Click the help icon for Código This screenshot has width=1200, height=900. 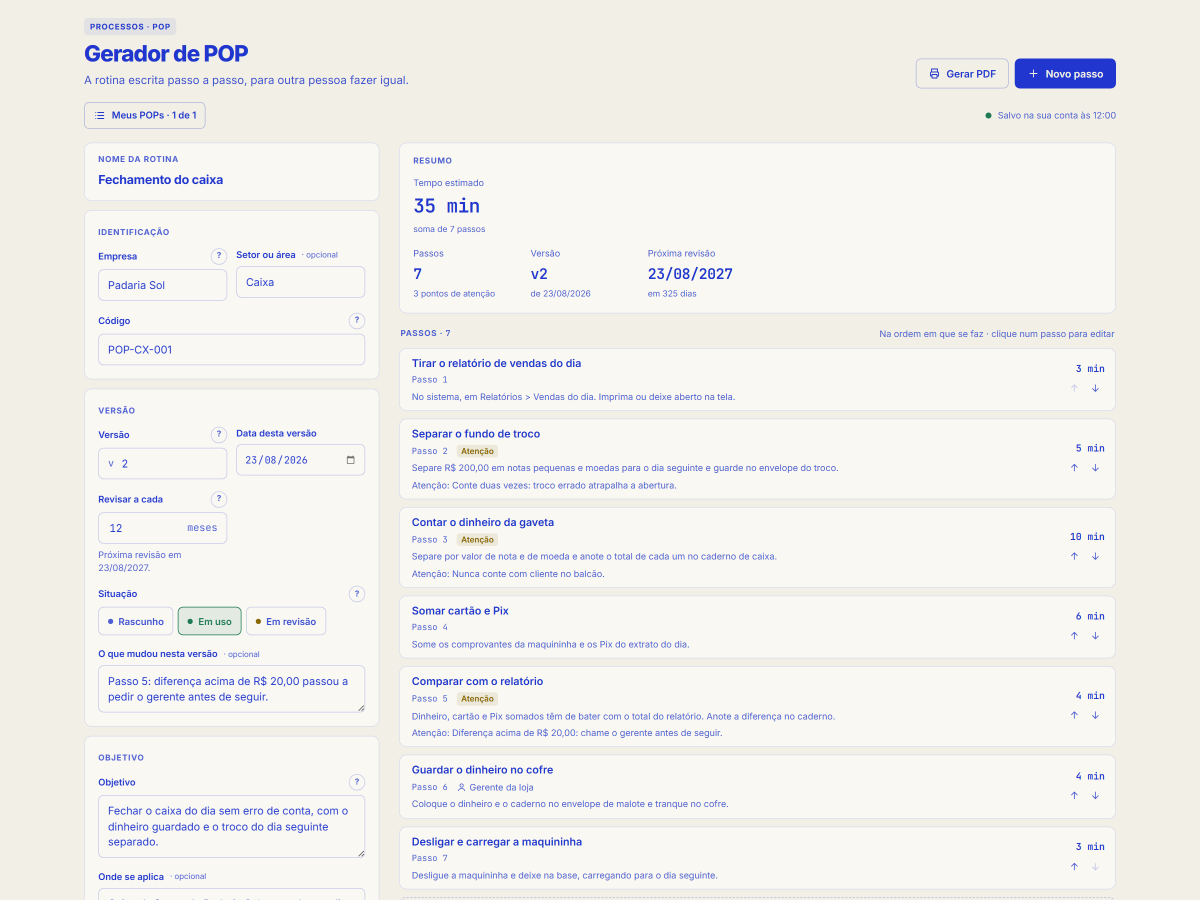(357, 321)
